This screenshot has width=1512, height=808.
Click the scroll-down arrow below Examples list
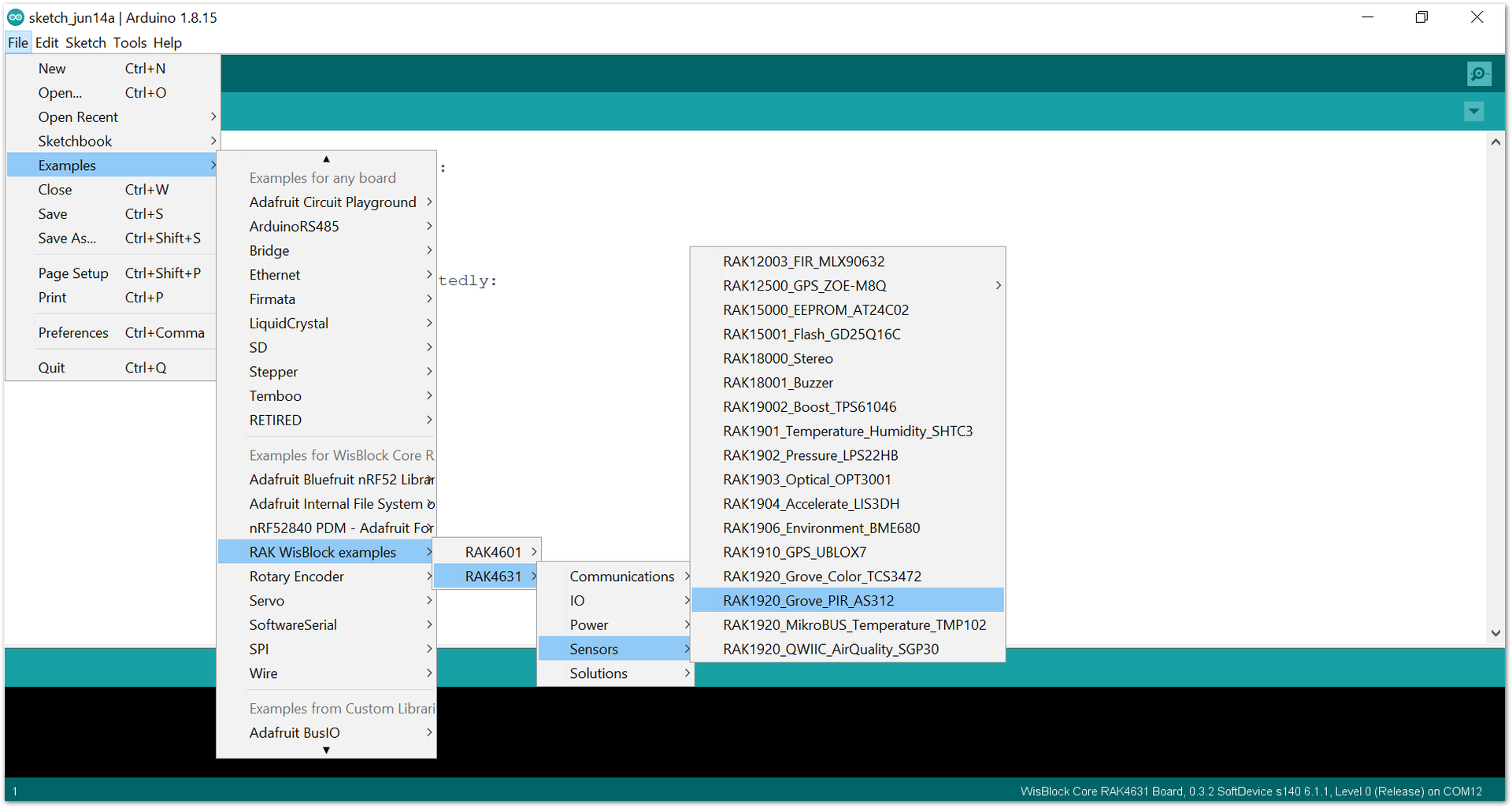pos(326,751)
